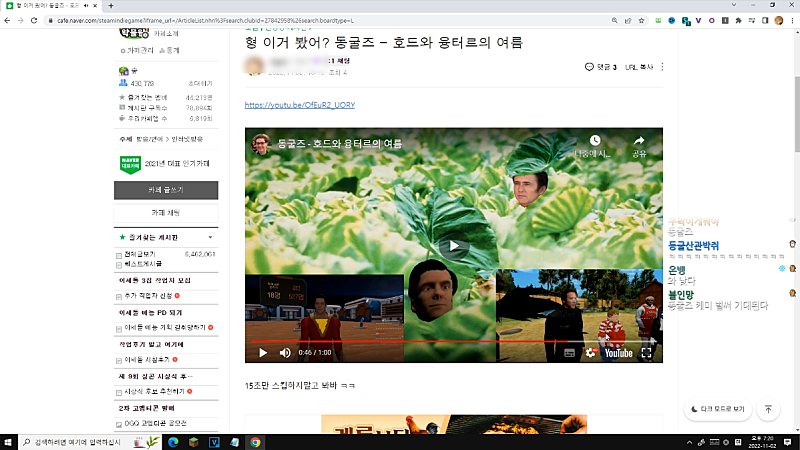
Task: Click the Watch Later clock icon
Action: tap(594, 142)
